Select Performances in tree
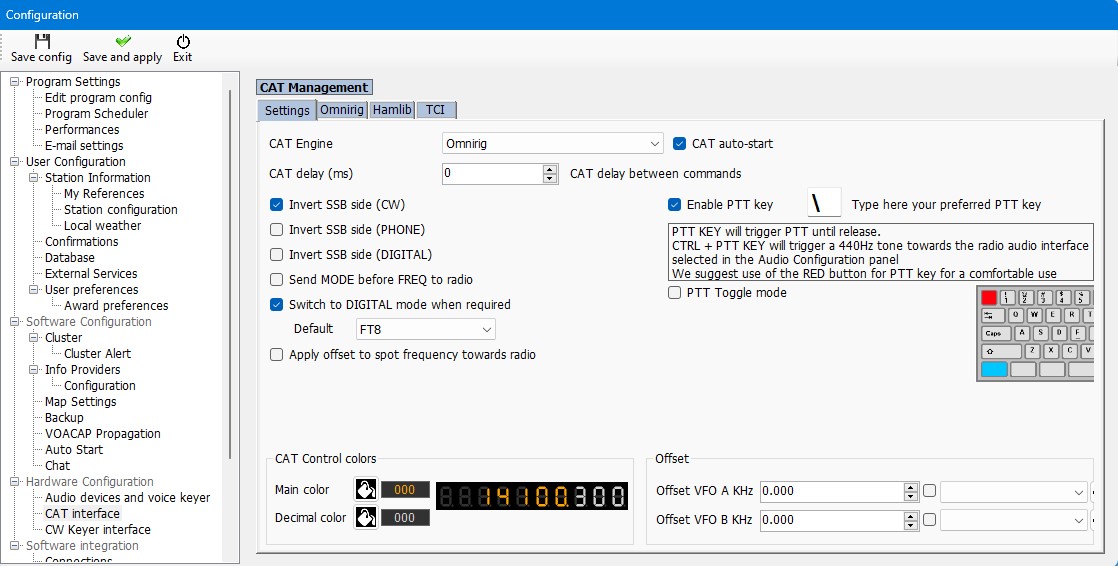 (x=82, y=130)
